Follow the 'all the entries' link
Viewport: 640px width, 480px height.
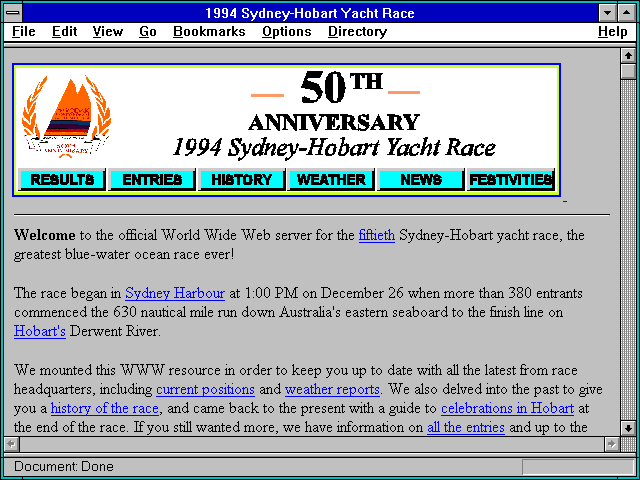pos(466,427)
